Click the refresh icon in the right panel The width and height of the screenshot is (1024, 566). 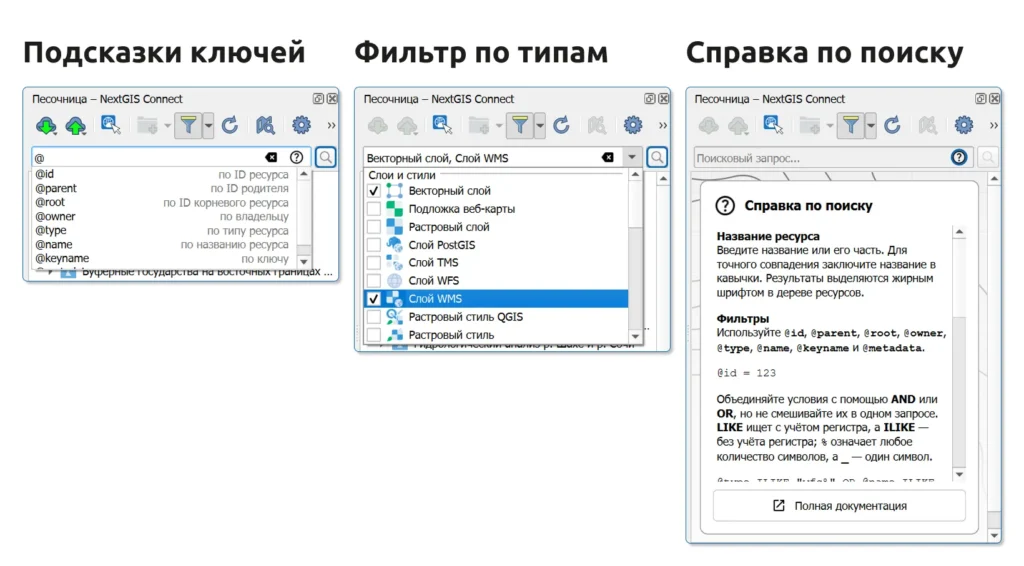tap(893, 125)
